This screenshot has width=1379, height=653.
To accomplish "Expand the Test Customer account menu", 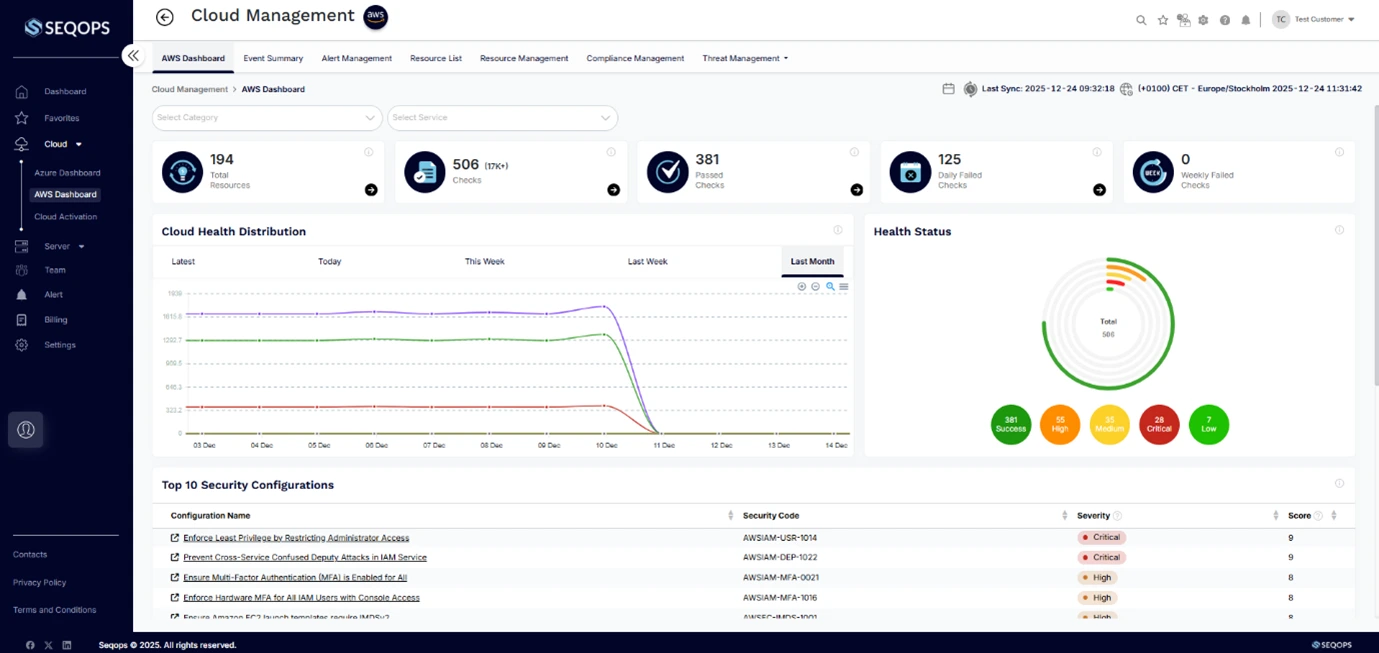I will pyautogui.click(x=1318, y=19).
